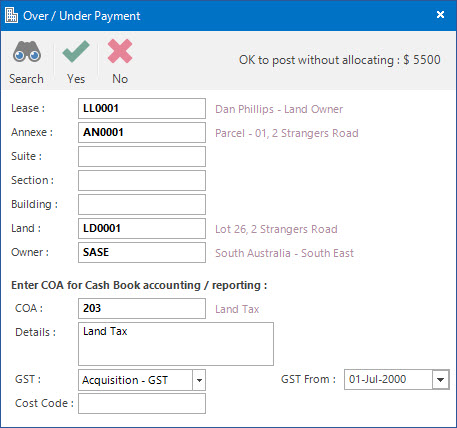Click the empty Building input field

pos(142,204)
